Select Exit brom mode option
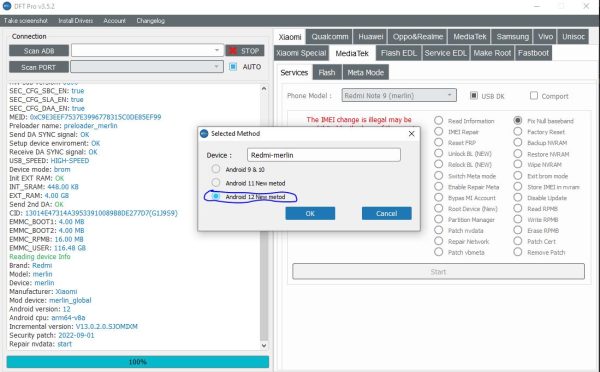This screenshot has width=600, height=372. [x=518, y=176]
